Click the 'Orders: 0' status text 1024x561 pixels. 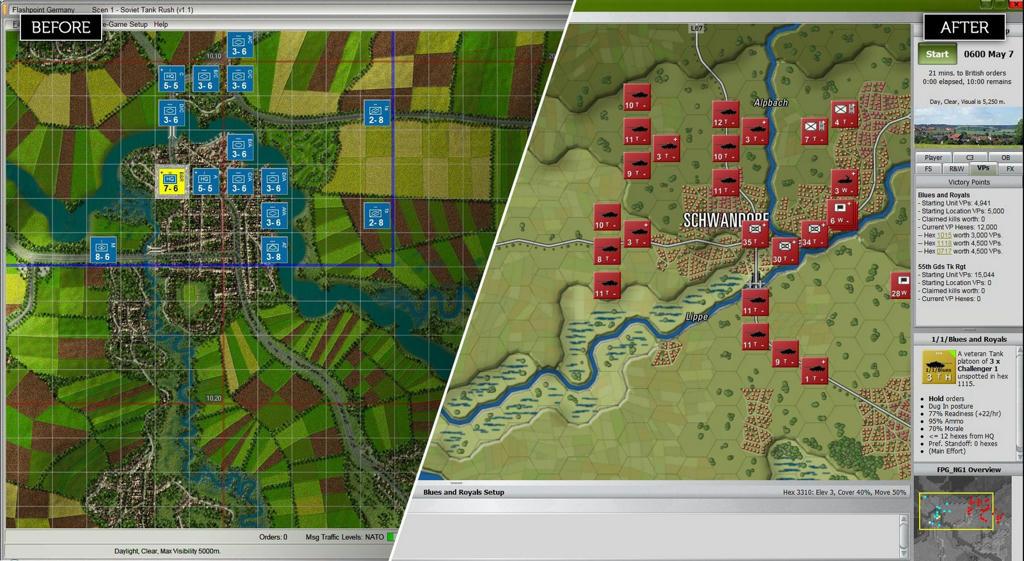click(273, 537)
